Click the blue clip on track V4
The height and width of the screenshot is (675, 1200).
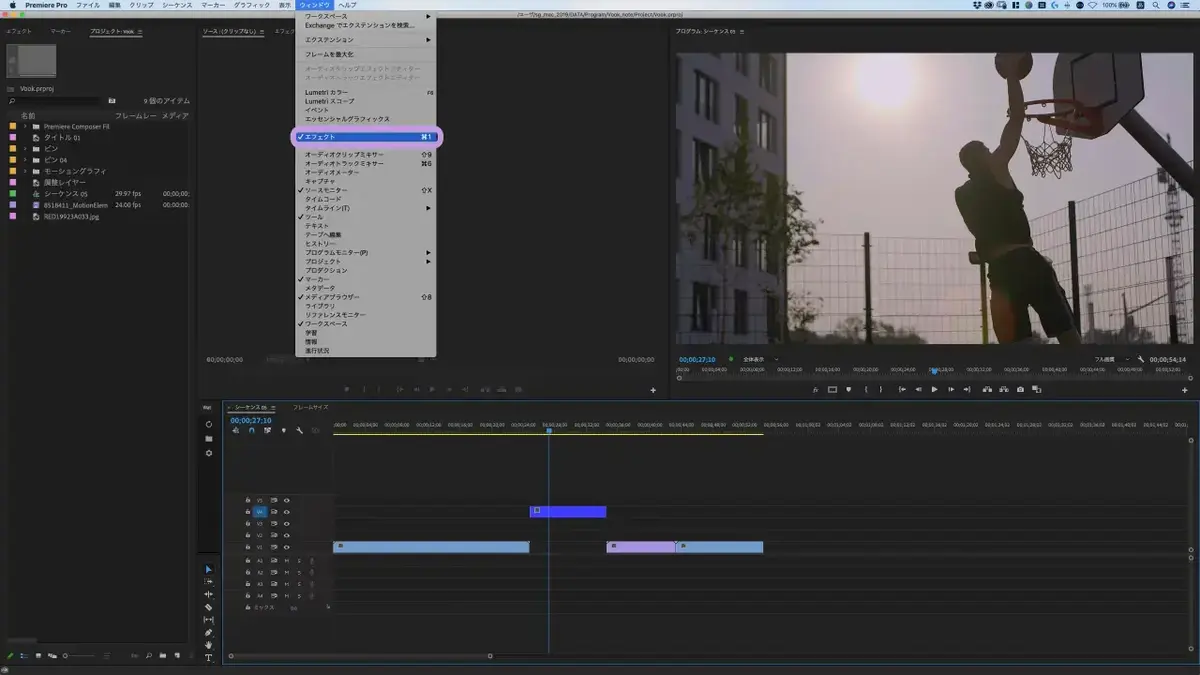click(568, 512)
